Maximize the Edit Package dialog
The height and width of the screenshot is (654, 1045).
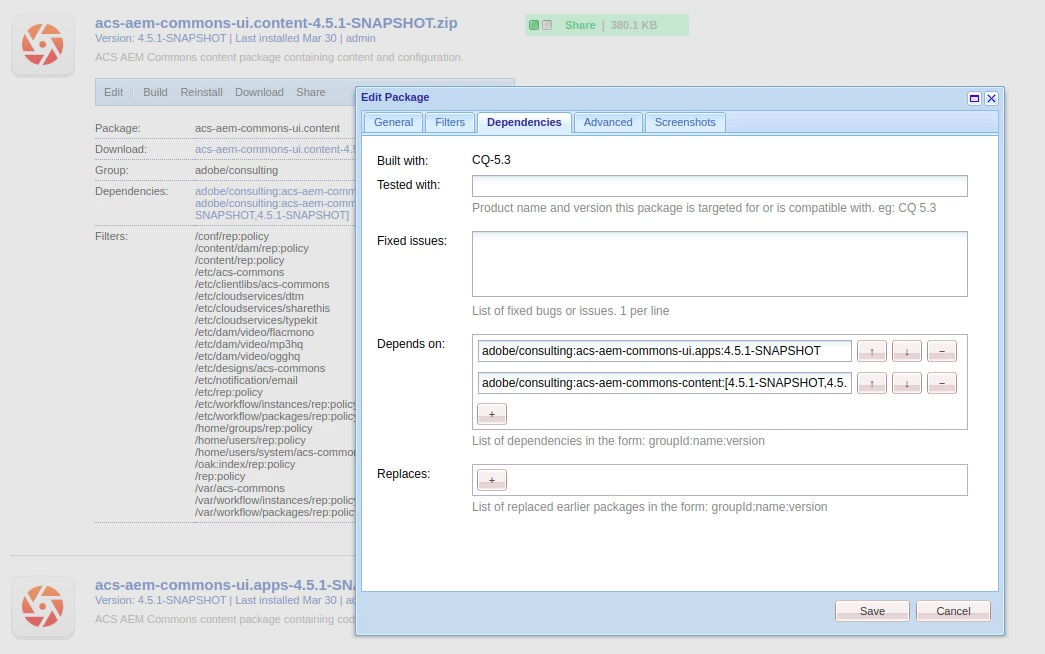(x=974, y=98)
